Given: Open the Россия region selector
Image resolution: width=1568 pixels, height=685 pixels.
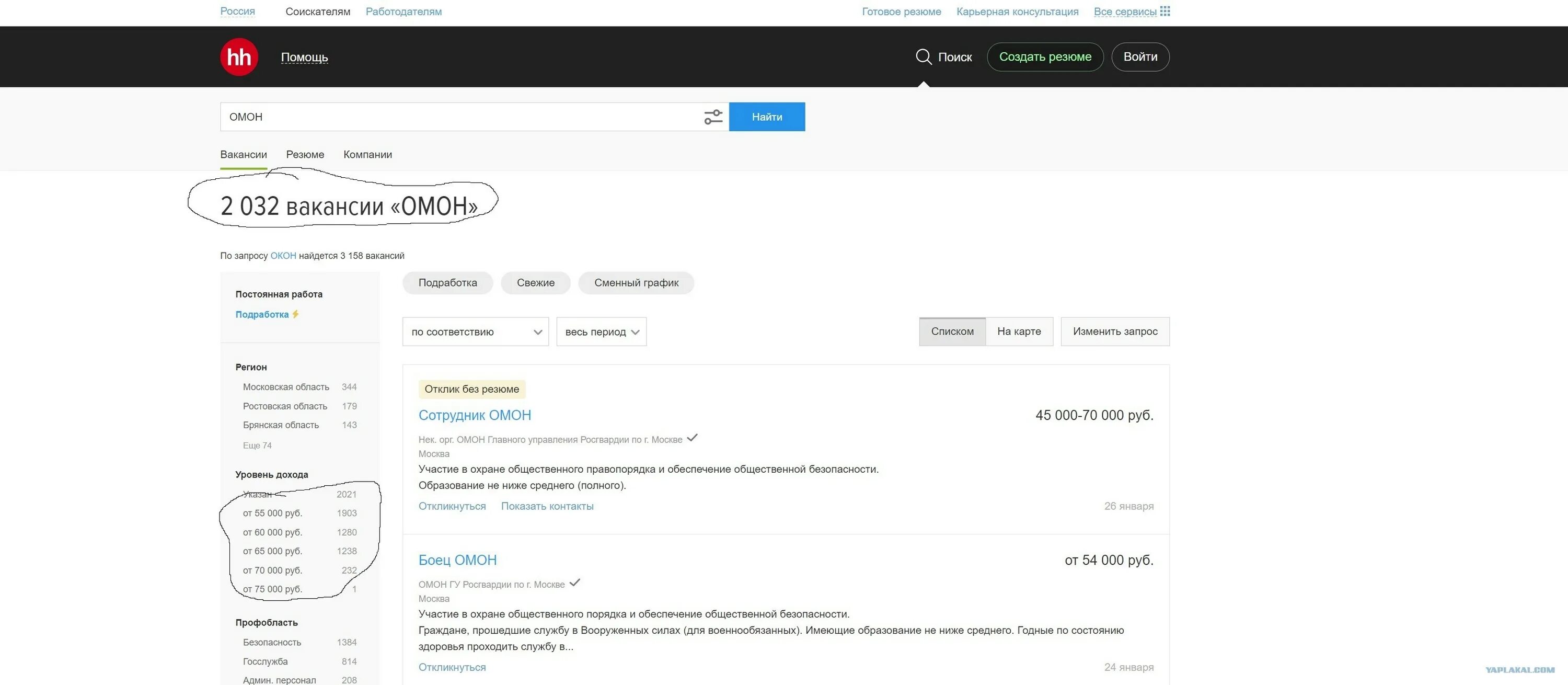Looking at the screenshot, I should (x=237, y=11).
